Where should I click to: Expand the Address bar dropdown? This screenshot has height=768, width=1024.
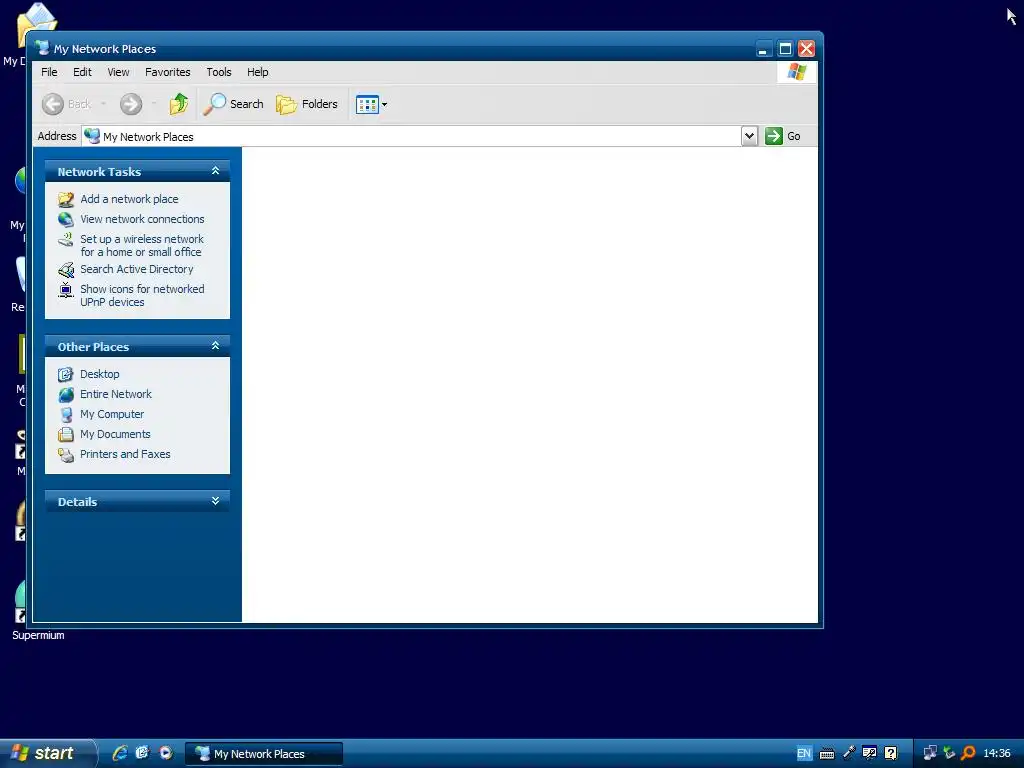[x=749, y=136]
